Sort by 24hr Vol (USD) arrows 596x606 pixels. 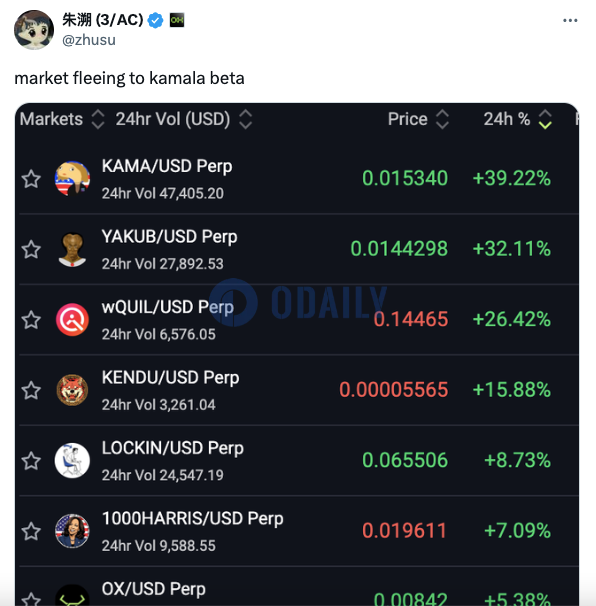(x=245, y=119)
